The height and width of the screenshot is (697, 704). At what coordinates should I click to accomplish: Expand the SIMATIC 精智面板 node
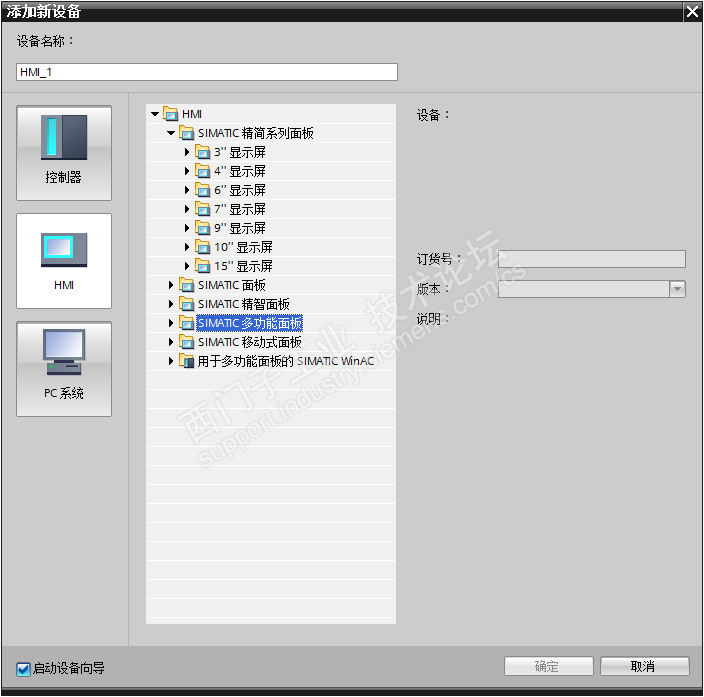(171, 304)
